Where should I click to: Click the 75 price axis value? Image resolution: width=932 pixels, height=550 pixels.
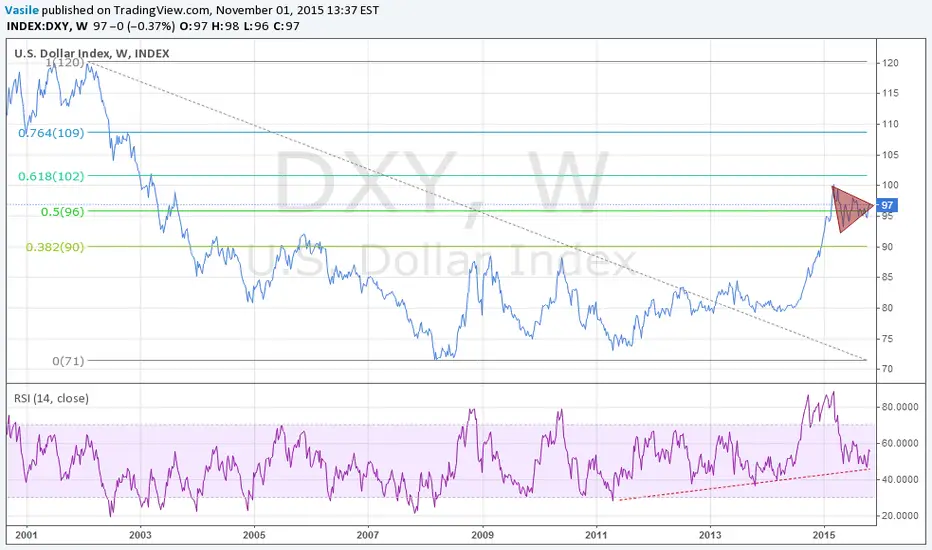887,339
